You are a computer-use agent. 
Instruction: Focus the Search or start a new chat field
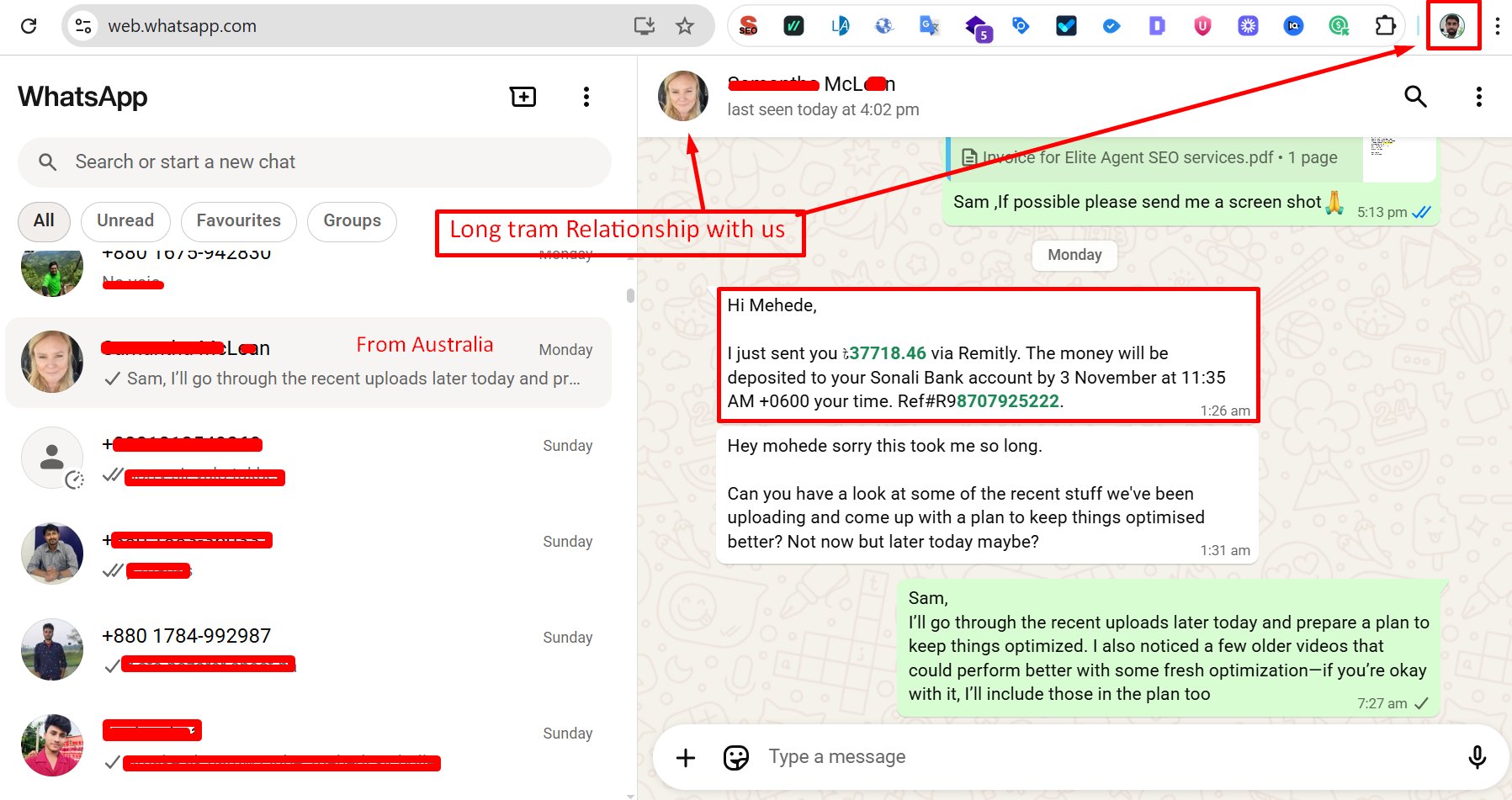click(315, 162)
